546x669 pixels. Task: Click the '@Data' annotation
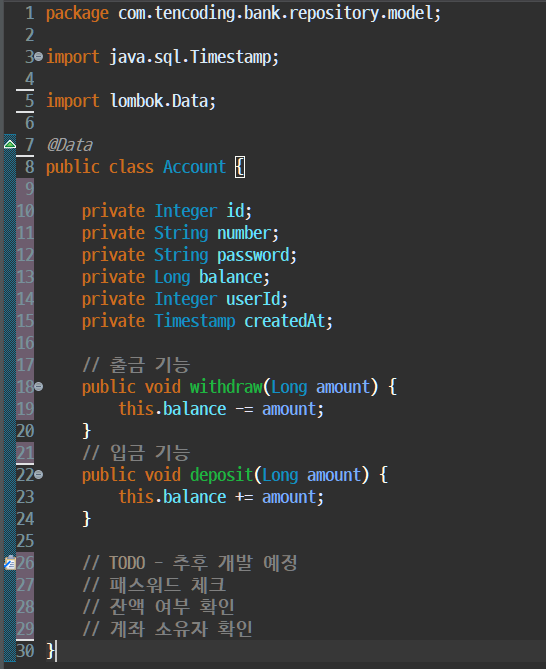click(70, 145)
